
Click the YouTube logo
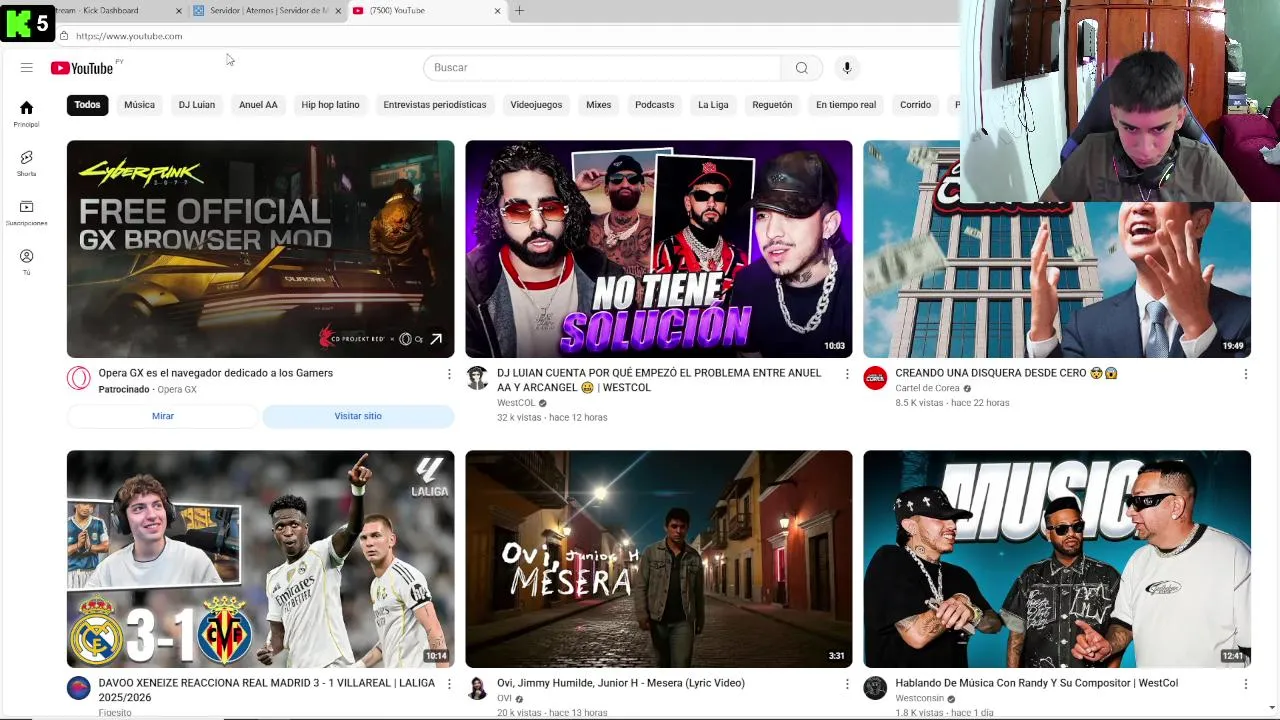82,68
